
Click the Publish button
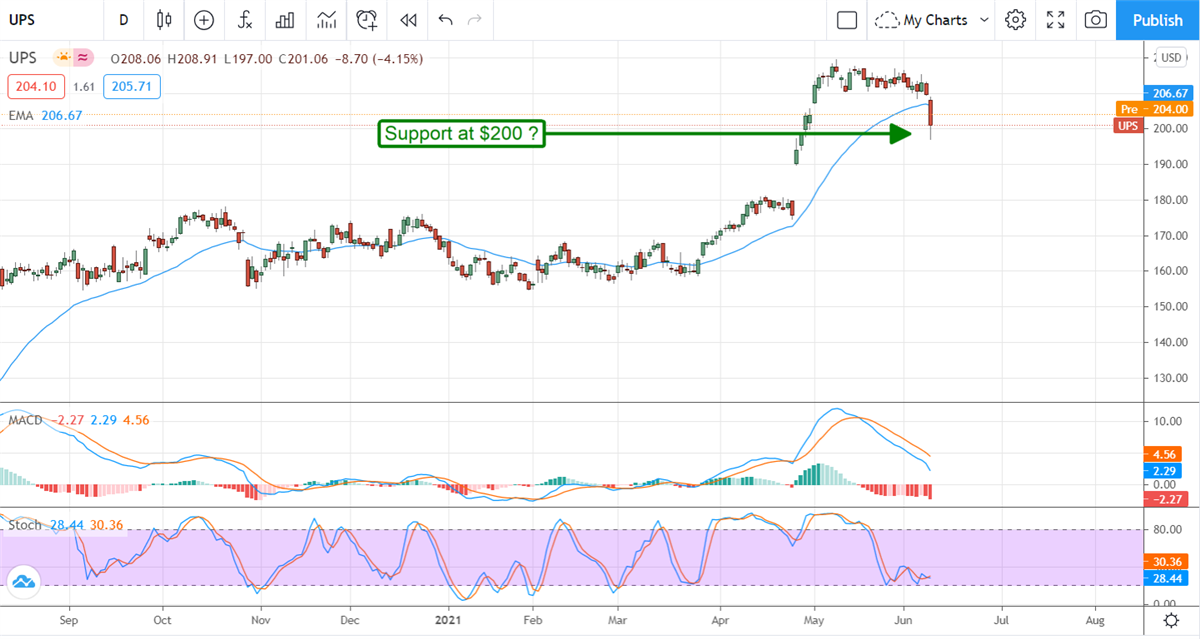1158,19
